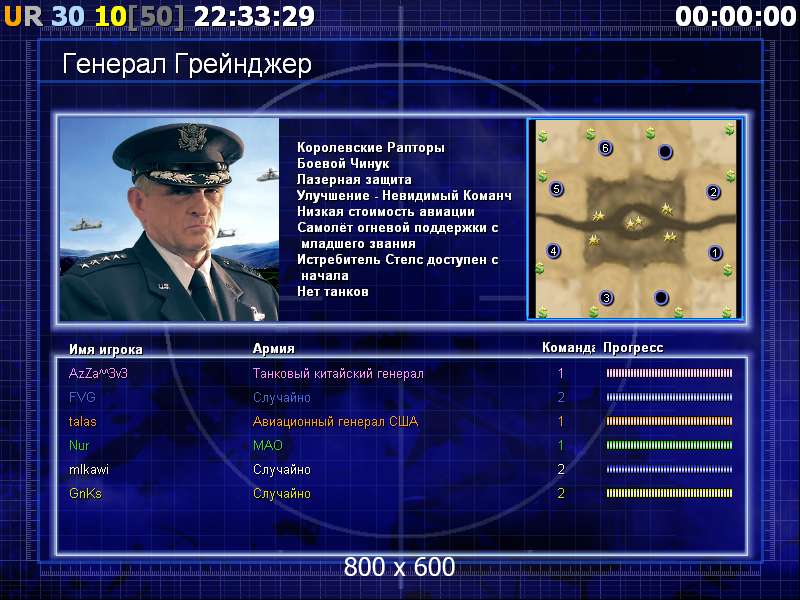The image size is (800, 600).
Task: Click the 'Имя игрока' column header
Action: [x=106, y=349]
